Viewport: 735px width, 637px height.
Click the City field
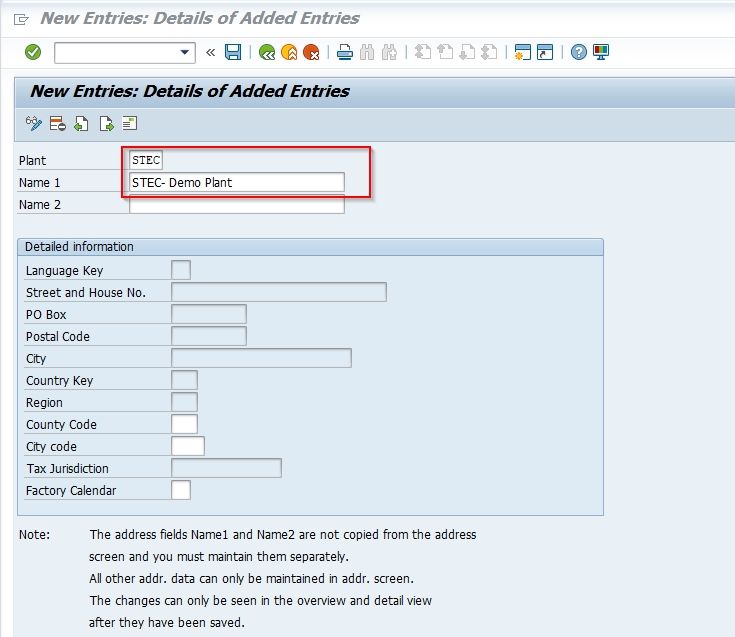[x=262, y=358]
